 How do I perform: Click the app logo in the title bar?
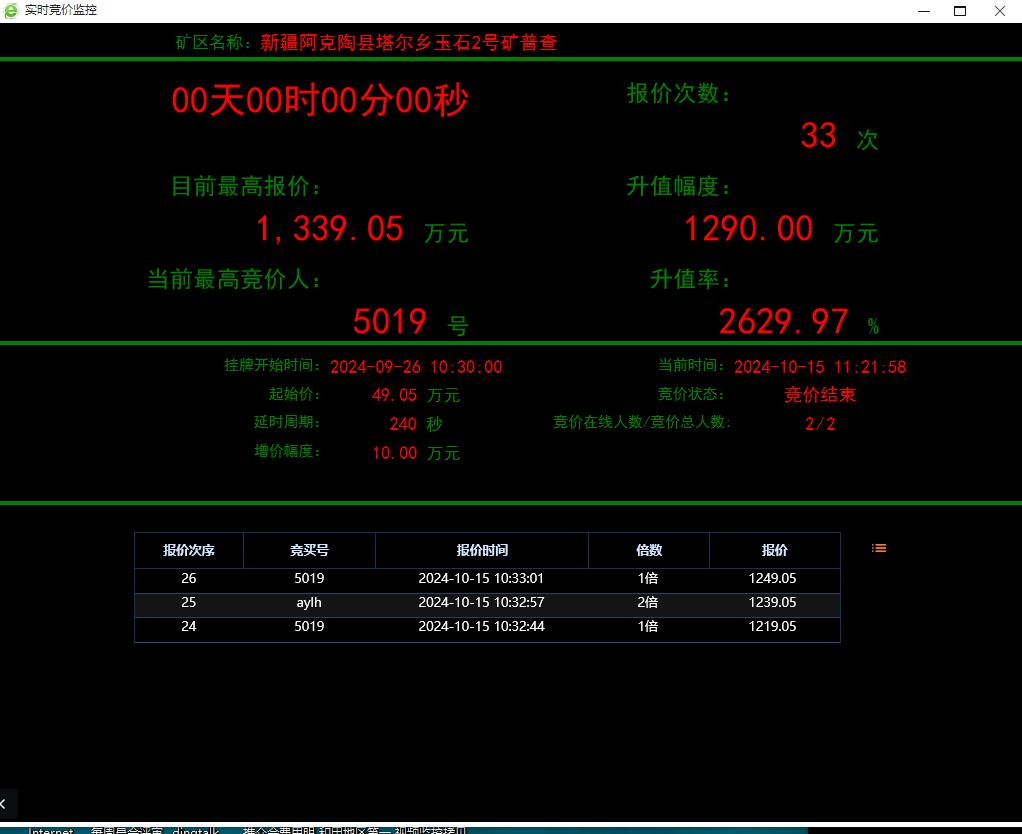pos(11,10)
